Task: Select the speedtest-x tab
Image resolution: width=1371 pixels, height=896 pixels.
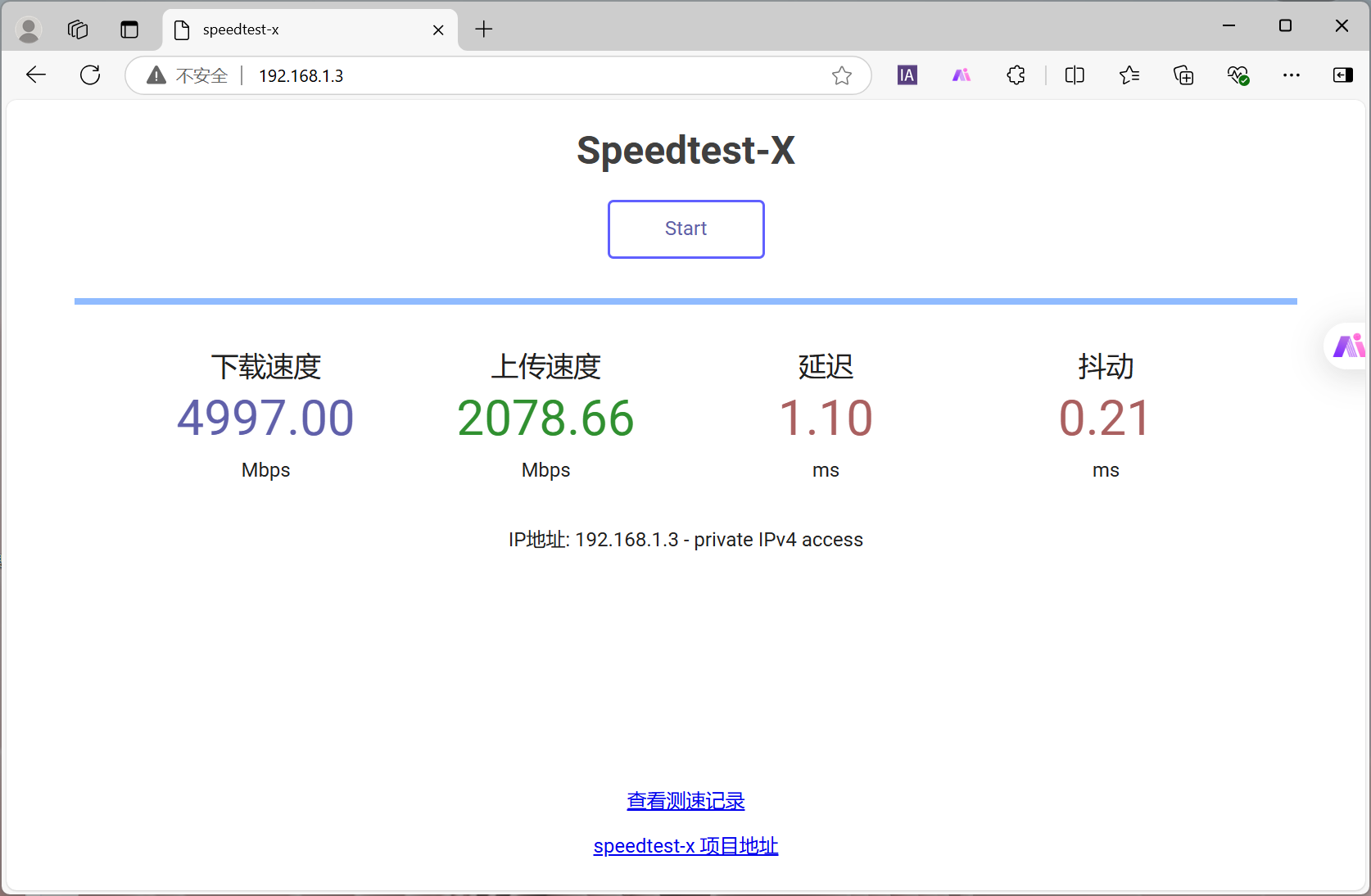Action: (x=310, y=29)
